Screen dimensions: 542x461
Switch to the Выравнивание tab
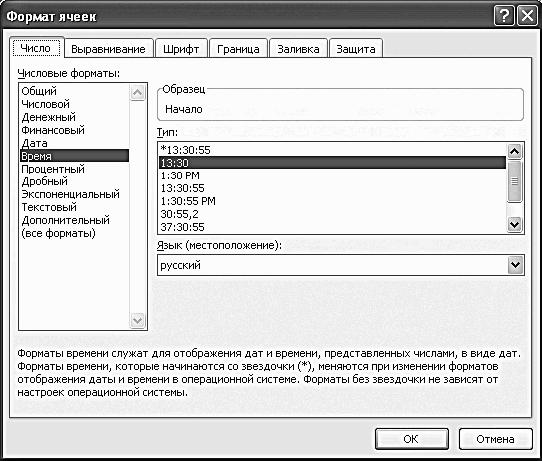[108, 49]
